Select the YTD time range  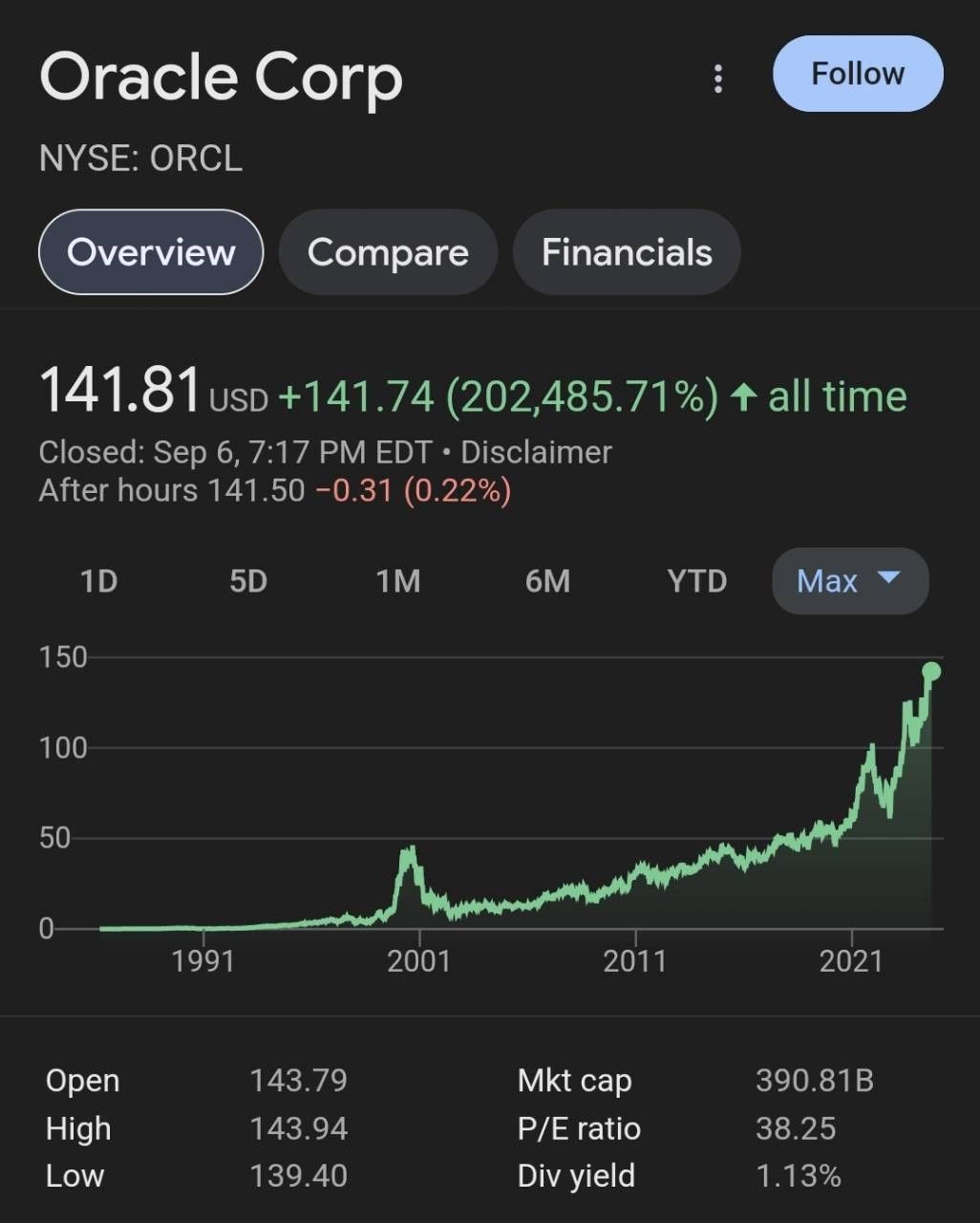pos(697,581)
